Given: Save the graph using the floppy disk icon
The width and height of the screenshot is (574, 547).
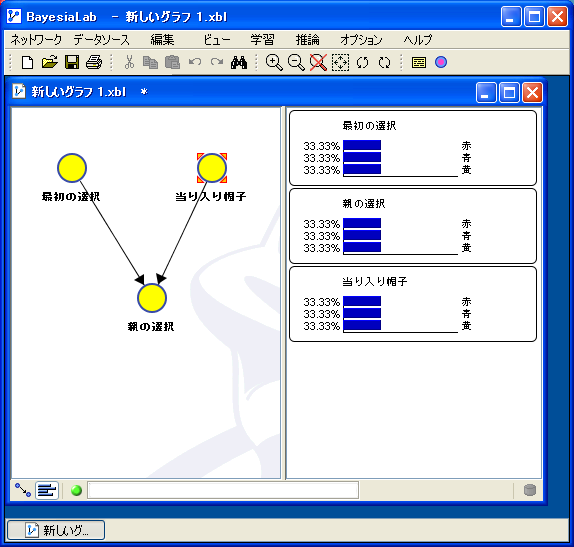Looking at the screenshot, I should [72, 62].
